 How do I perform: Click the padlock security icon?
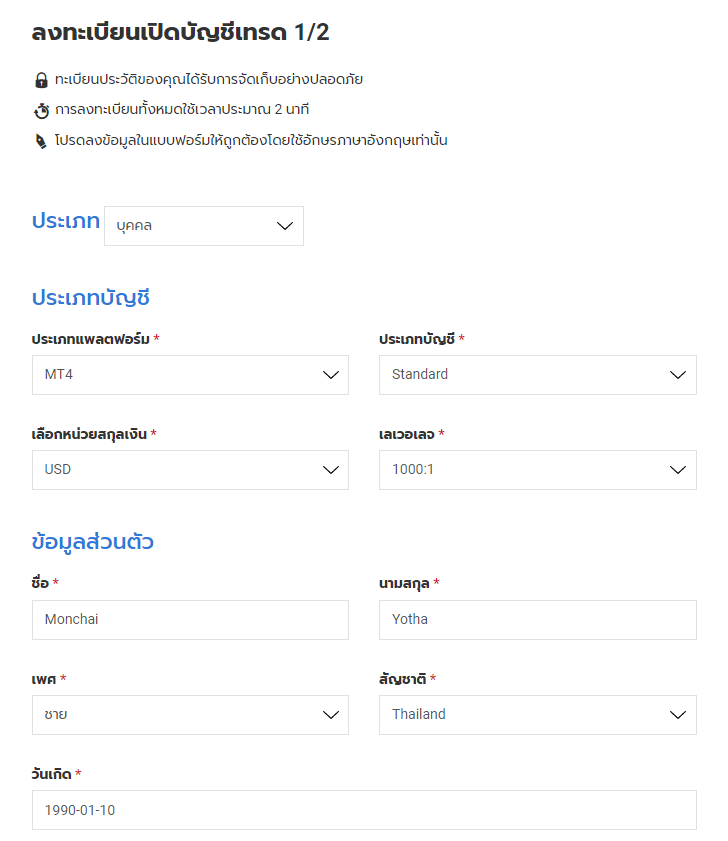[41, 80]
